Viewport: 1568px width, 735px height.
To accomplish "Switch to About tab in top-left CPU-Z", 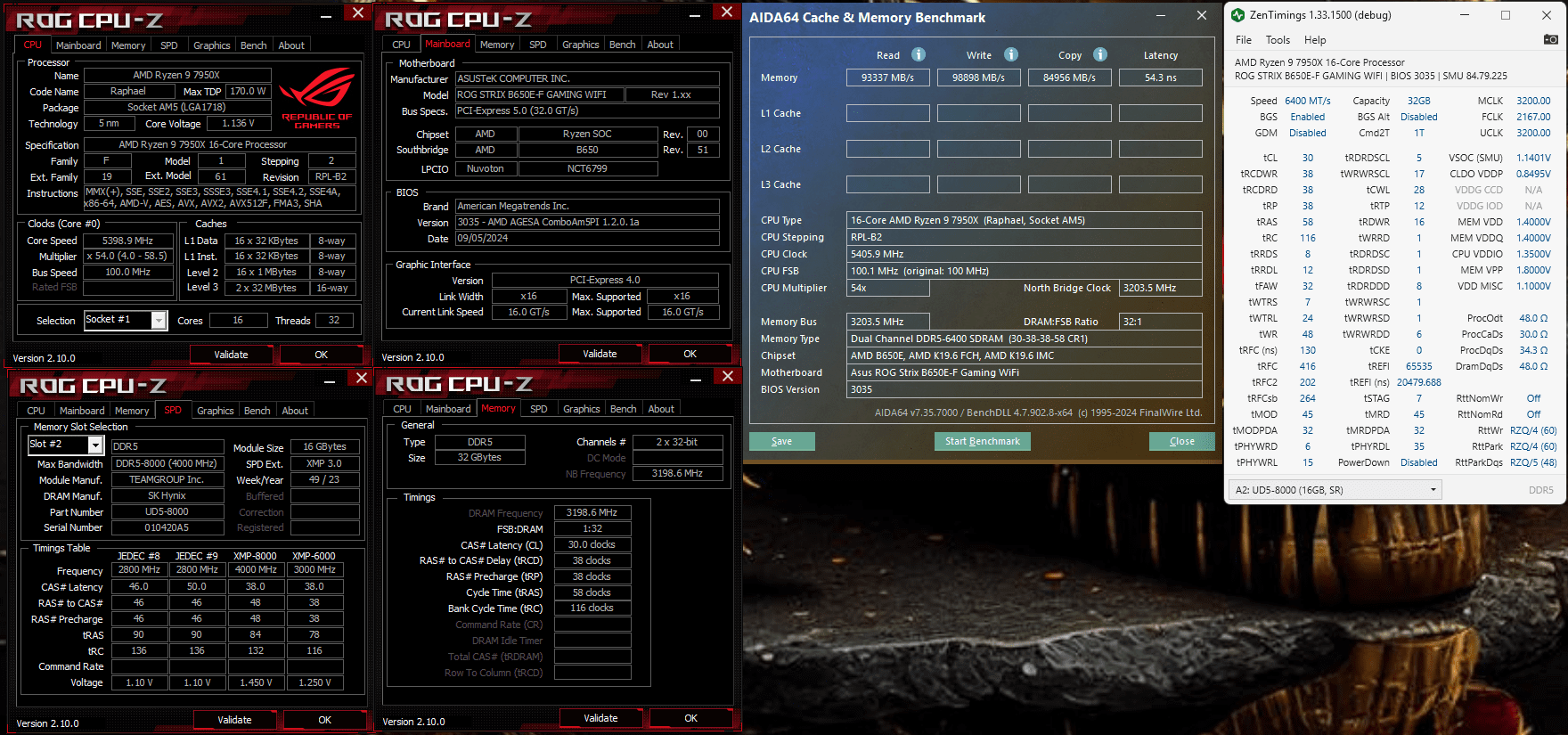I will point(291,45).
